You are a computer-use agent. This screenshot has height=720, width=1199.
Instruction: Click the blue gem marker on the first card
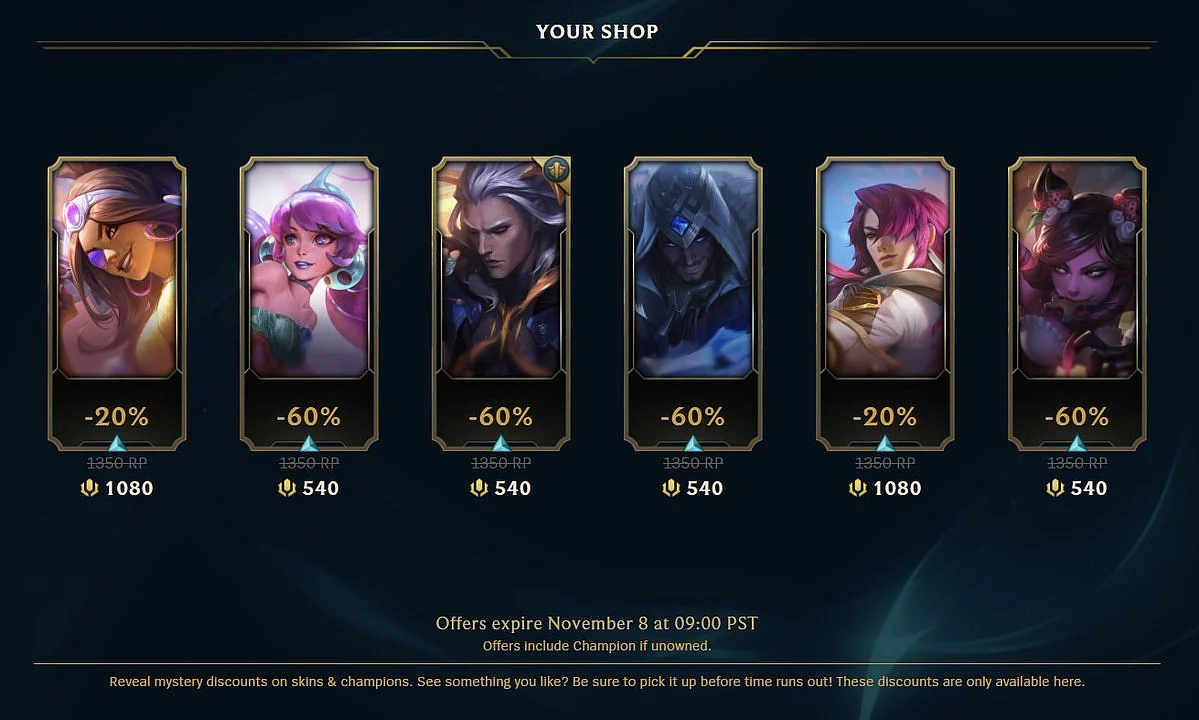pyautogui.click(x=117, y=443)
